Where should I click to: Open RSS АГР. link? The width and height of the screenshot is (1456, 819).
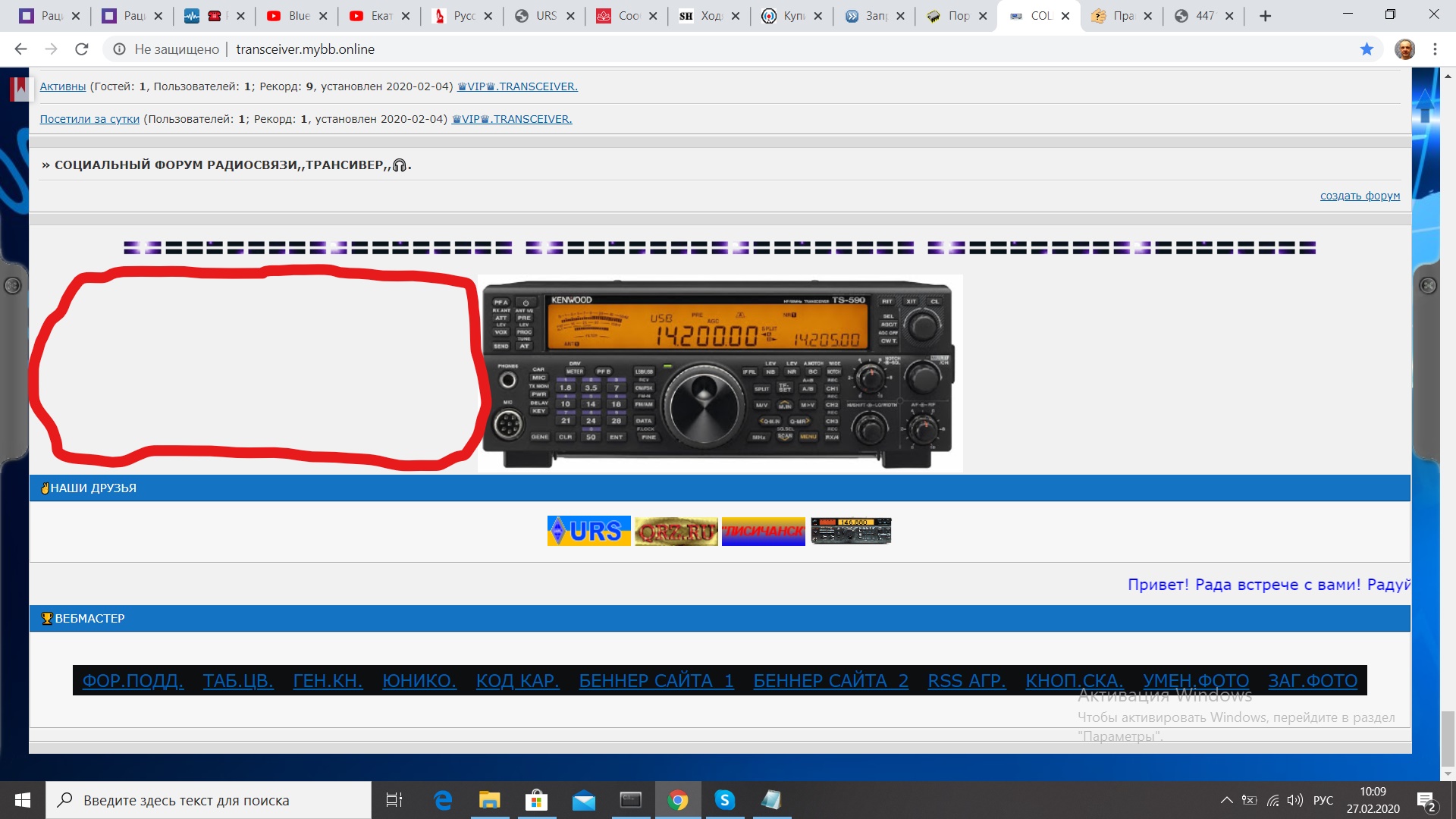(967, 681)
